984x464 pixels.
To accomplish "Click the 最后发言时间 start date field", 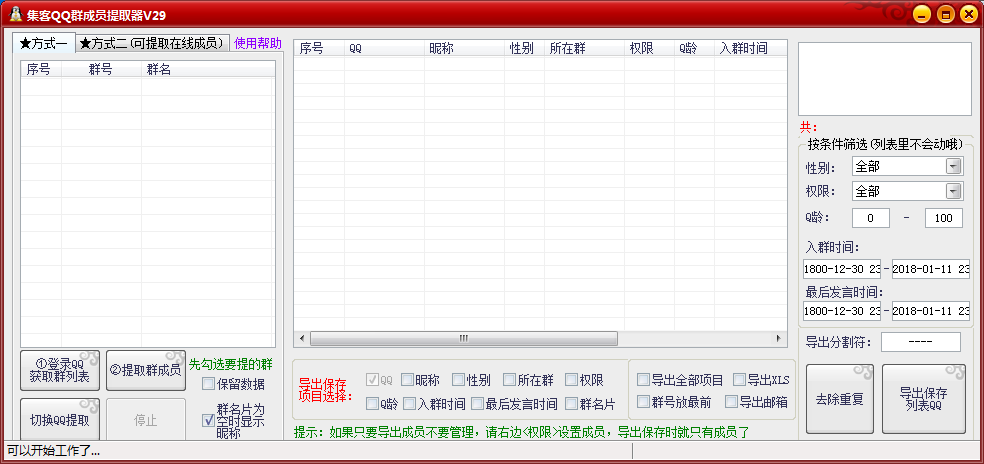I will [842, 311].
